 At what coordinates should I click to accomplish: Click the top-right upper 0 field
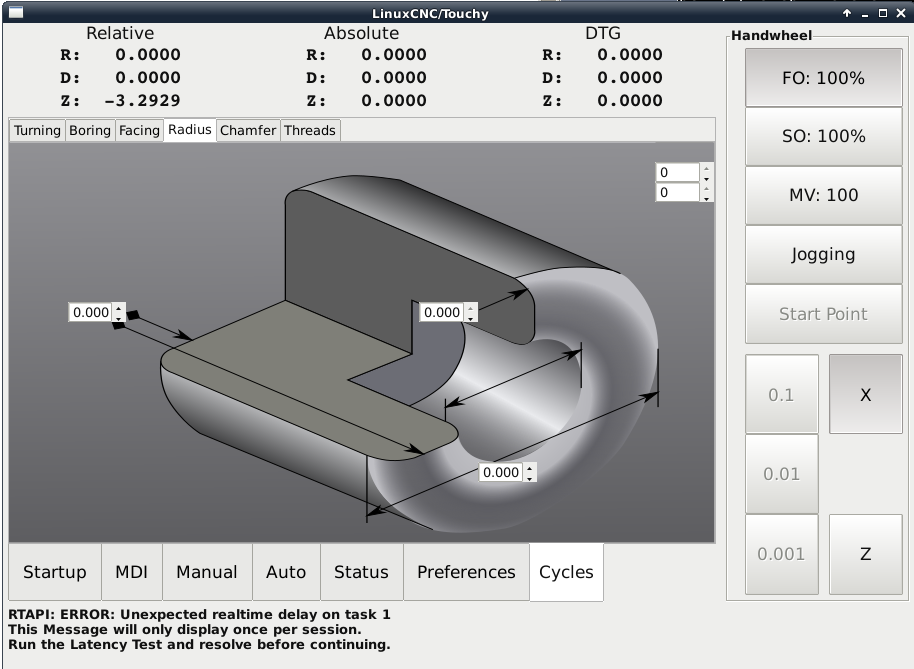coord(677,172)
